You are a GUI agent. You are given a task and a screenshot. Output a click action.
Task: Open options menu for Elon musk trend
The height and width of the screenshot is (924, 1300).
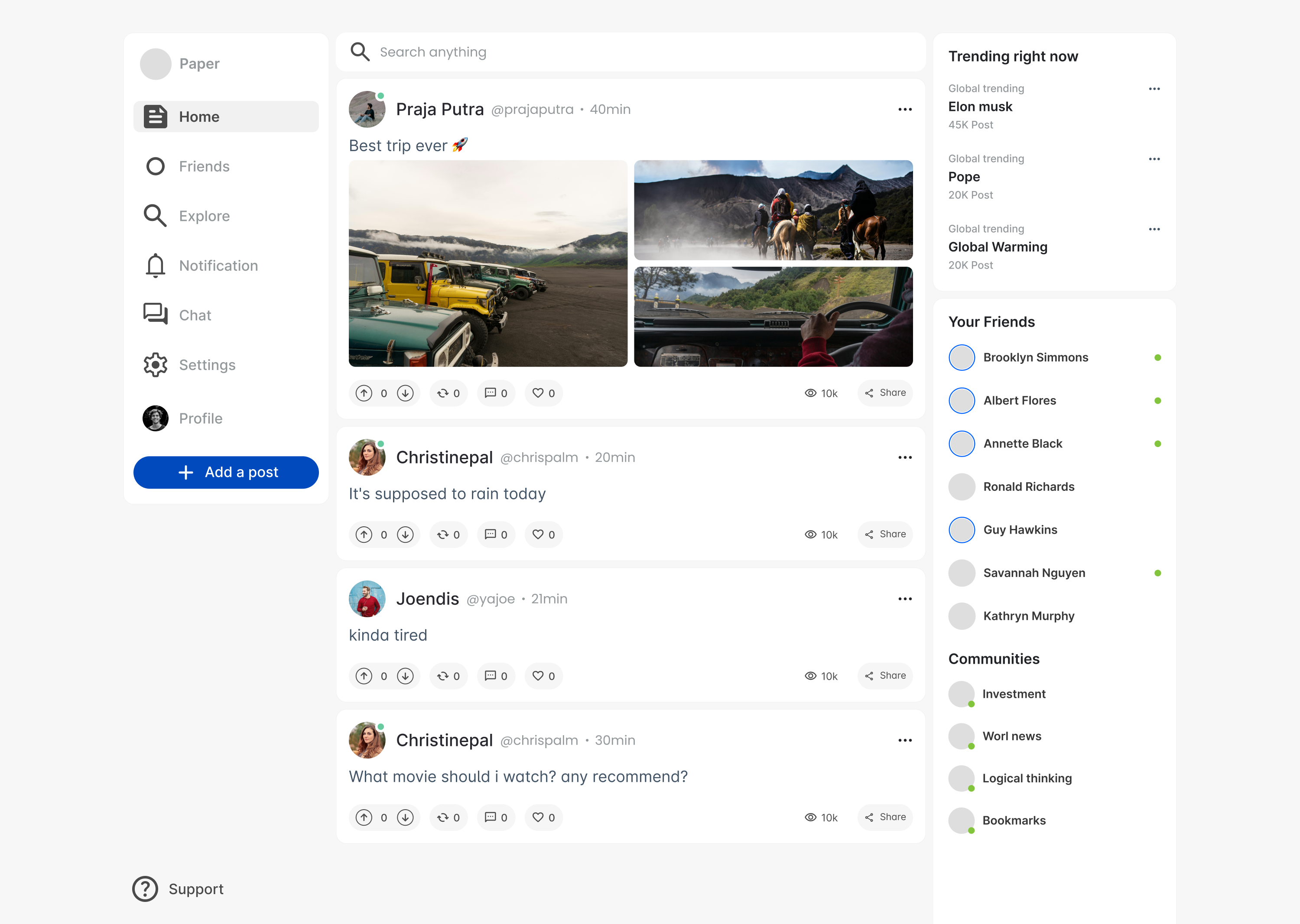click(x=1154, y=89)
